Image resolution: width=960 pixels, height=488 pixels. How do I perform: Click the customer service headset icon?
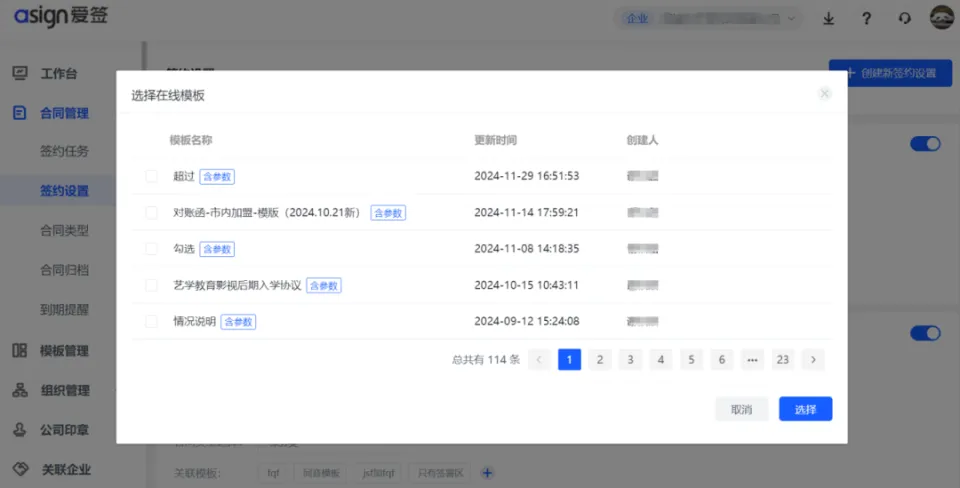tap(905, 18)
